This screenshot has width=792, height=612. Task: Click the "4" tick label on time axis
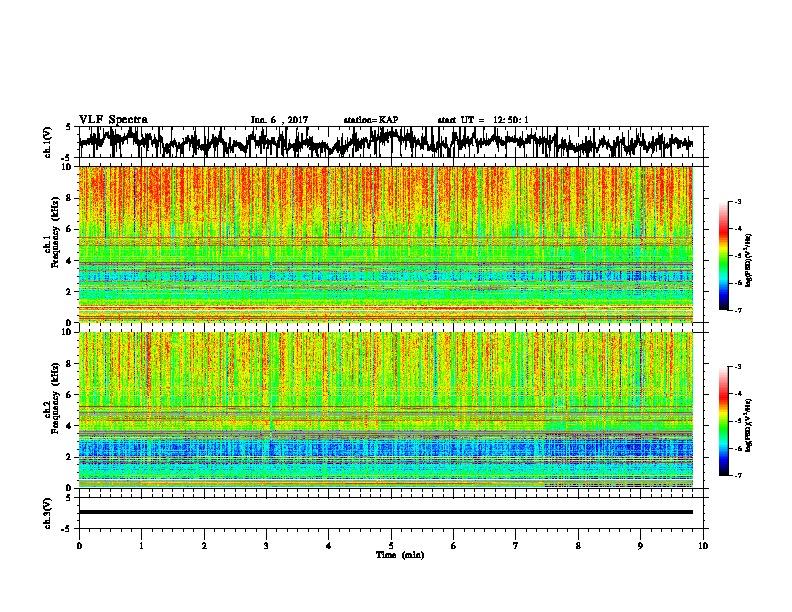[329, 546]
